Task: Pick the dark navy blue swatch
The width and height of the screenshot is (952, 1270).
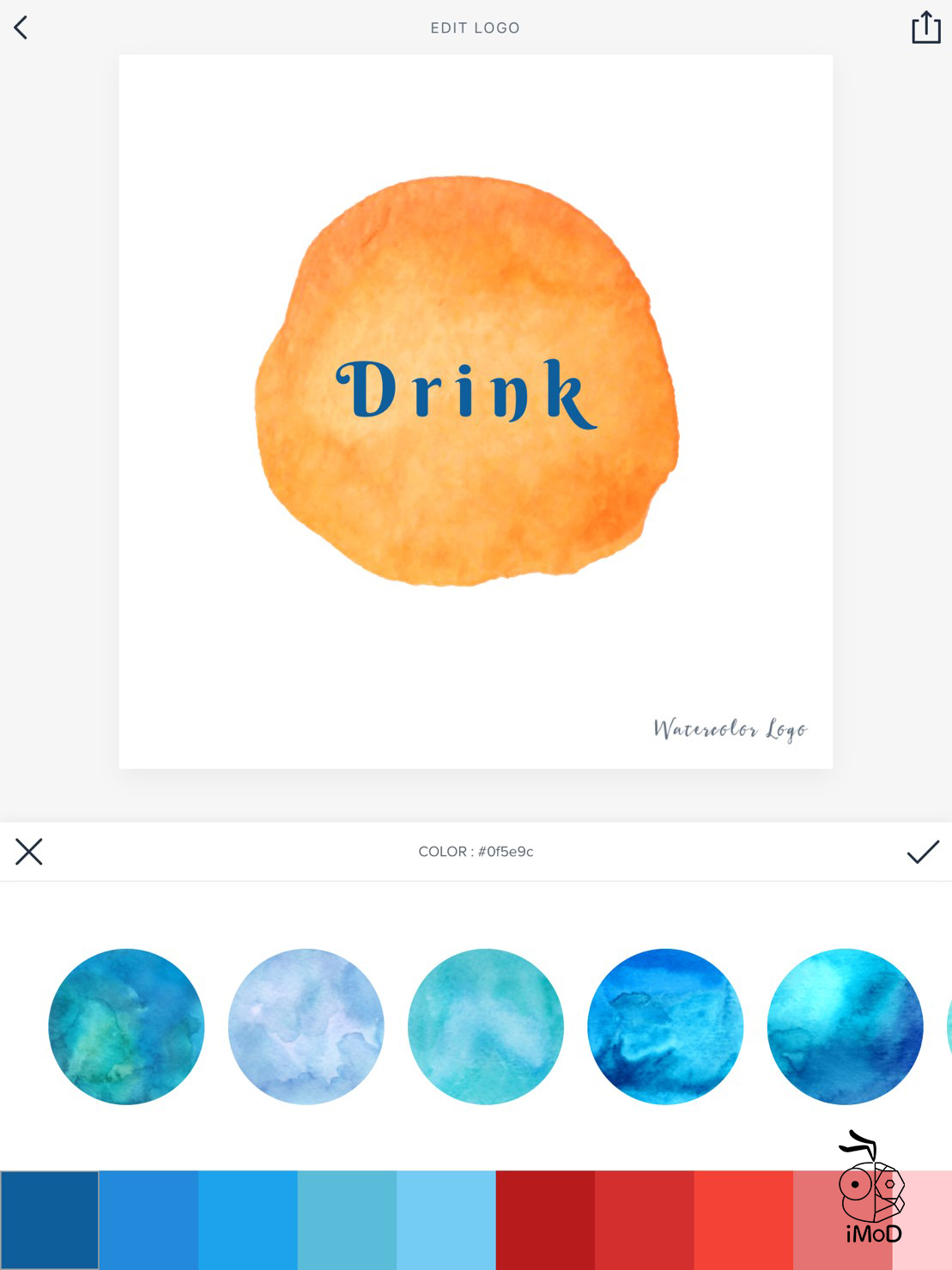Action: click(50, 1219)
